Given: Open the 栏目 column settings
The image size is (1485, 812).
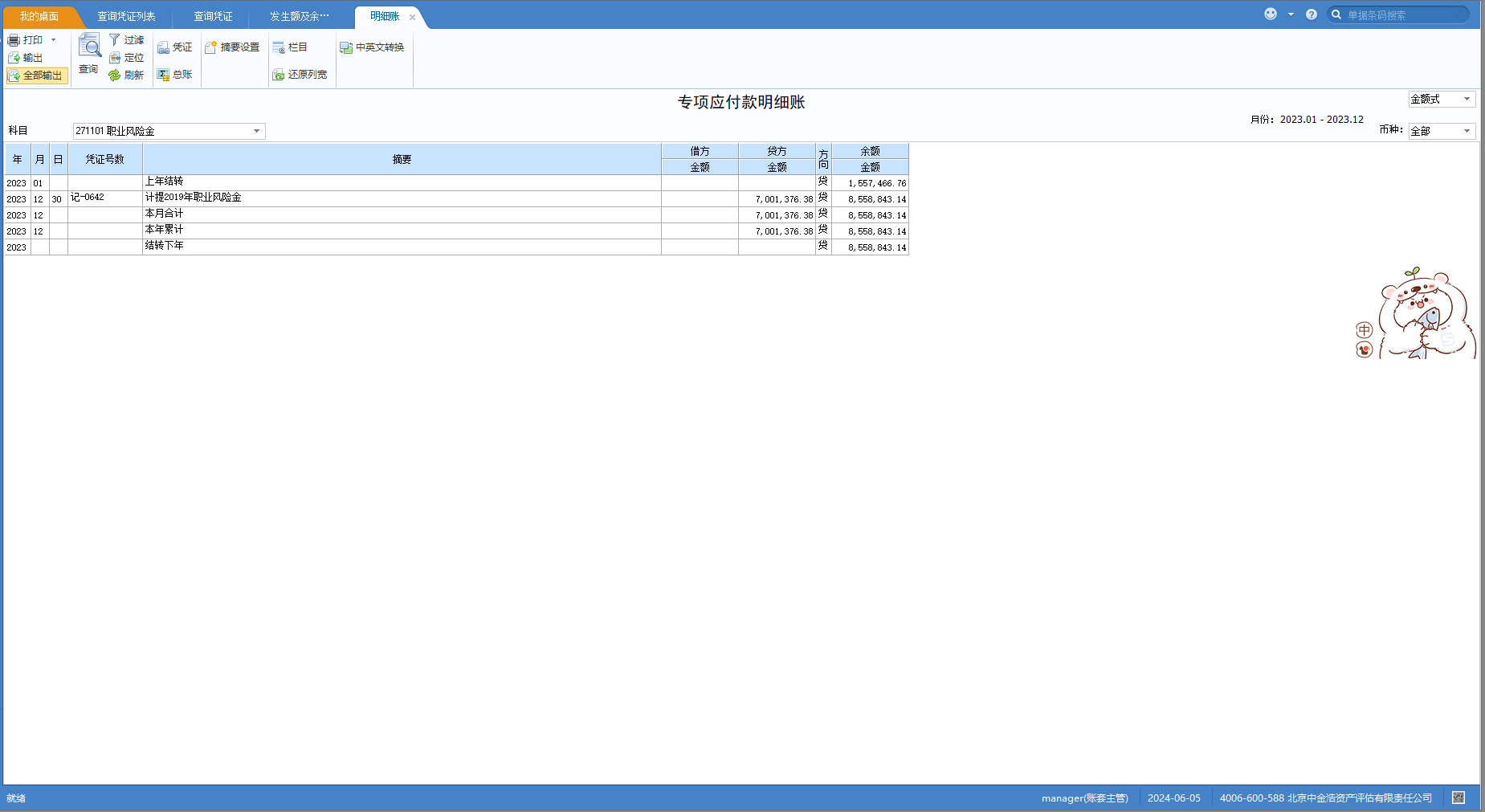Looking at the screenshot, I should click(x=290, y=47).
